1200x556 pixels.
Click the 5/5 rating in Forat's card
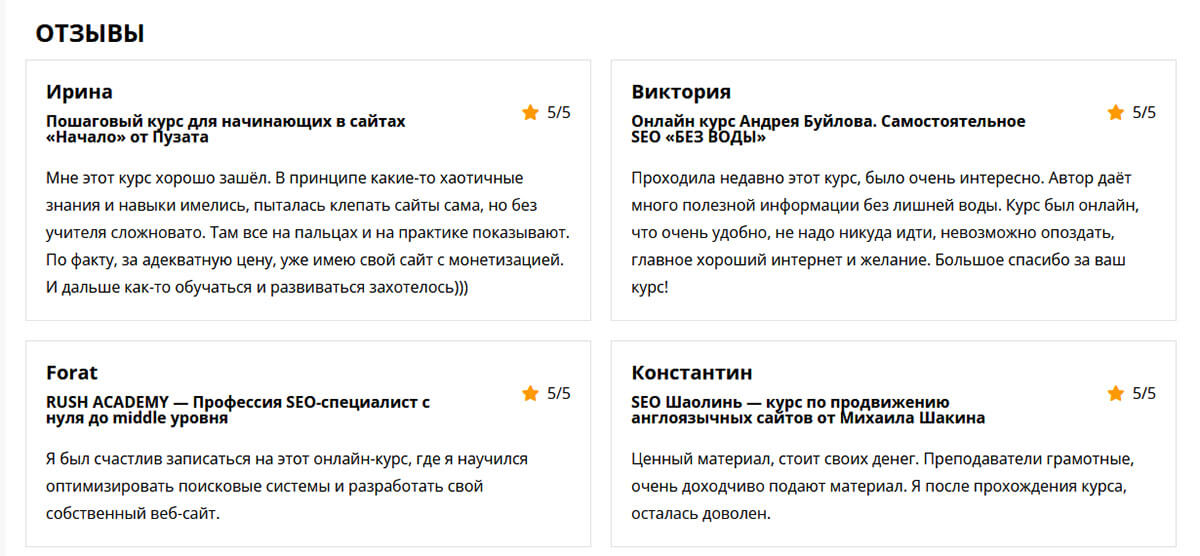559,393
